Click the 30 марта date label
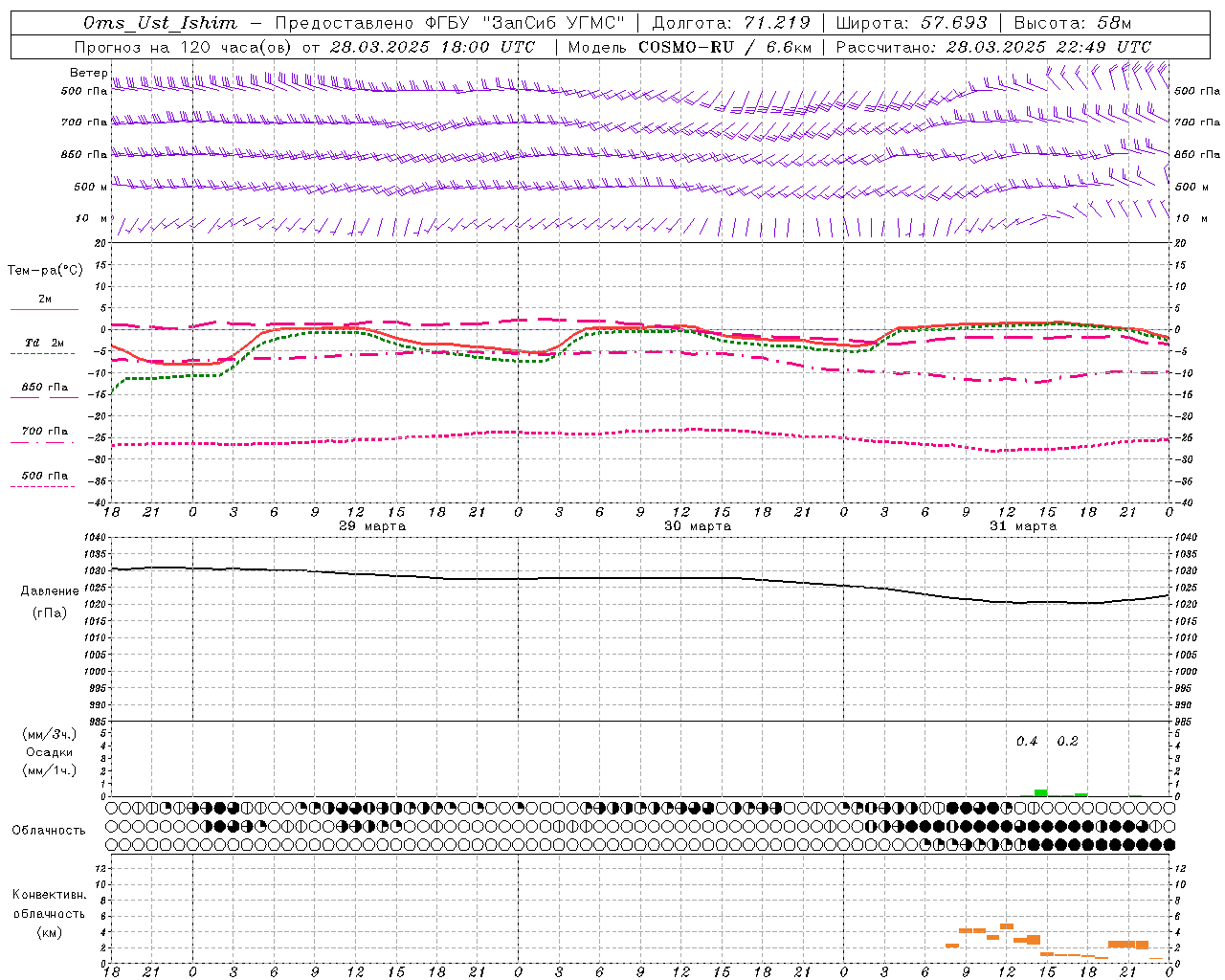Viewport: 1225px width, 980px height. click(x=698, y=526)
